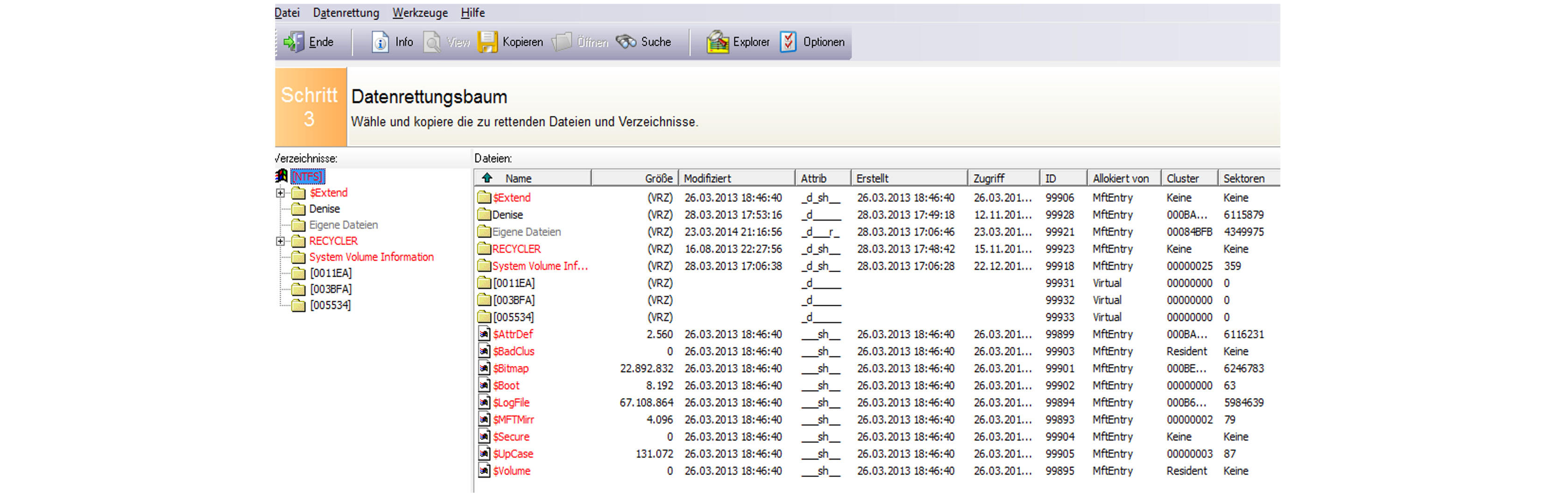This screenshot has height=504, width=1568.
Task: Open the Datei menu
Action: (x=287, y=13)
